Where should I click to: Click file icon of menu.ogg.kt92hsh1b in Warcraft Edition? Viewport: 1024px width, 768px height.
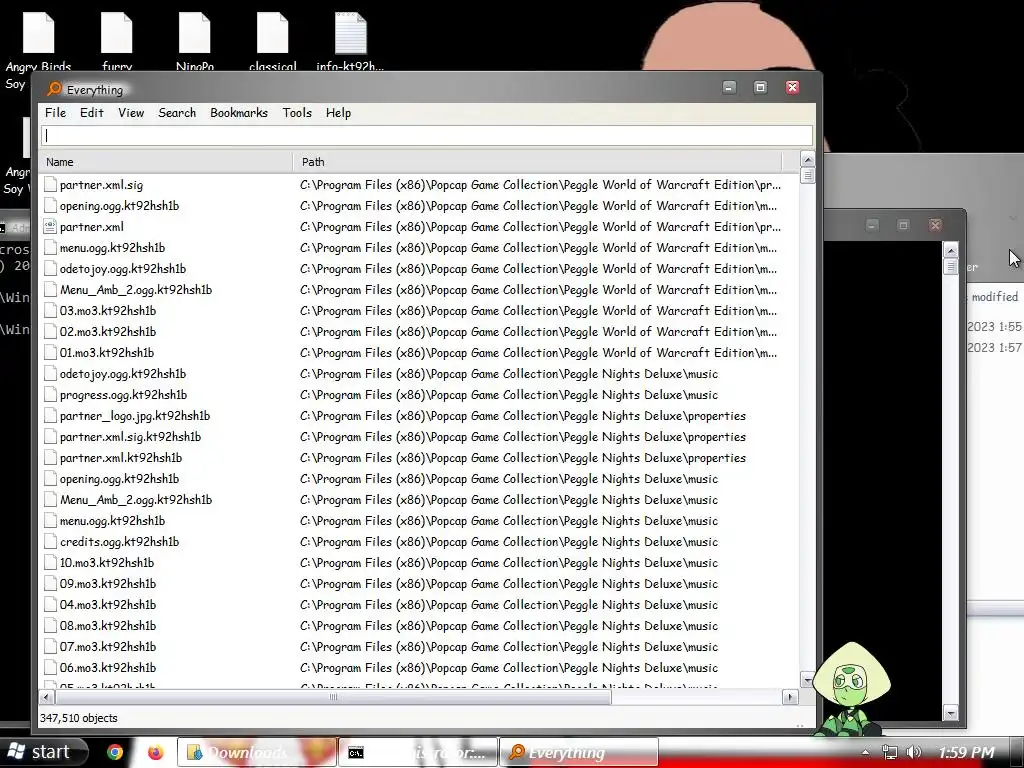coord(50,248)
